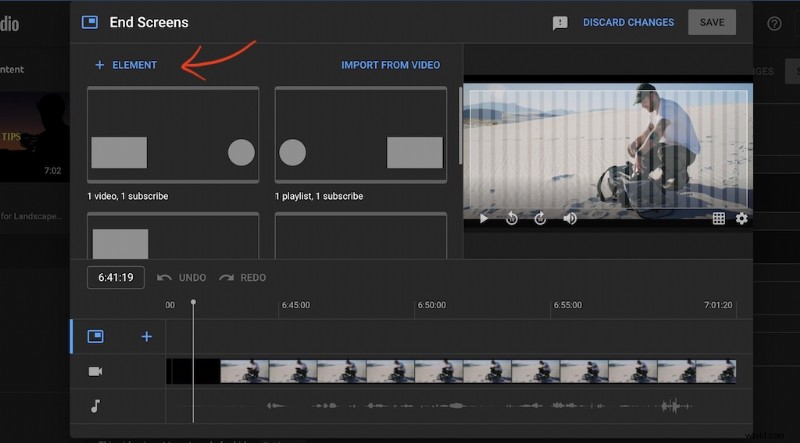The width and height of the screenshot is (800, 443).
Task: Jump to 6:45:00 on the ruler
Action: [295, 305]
